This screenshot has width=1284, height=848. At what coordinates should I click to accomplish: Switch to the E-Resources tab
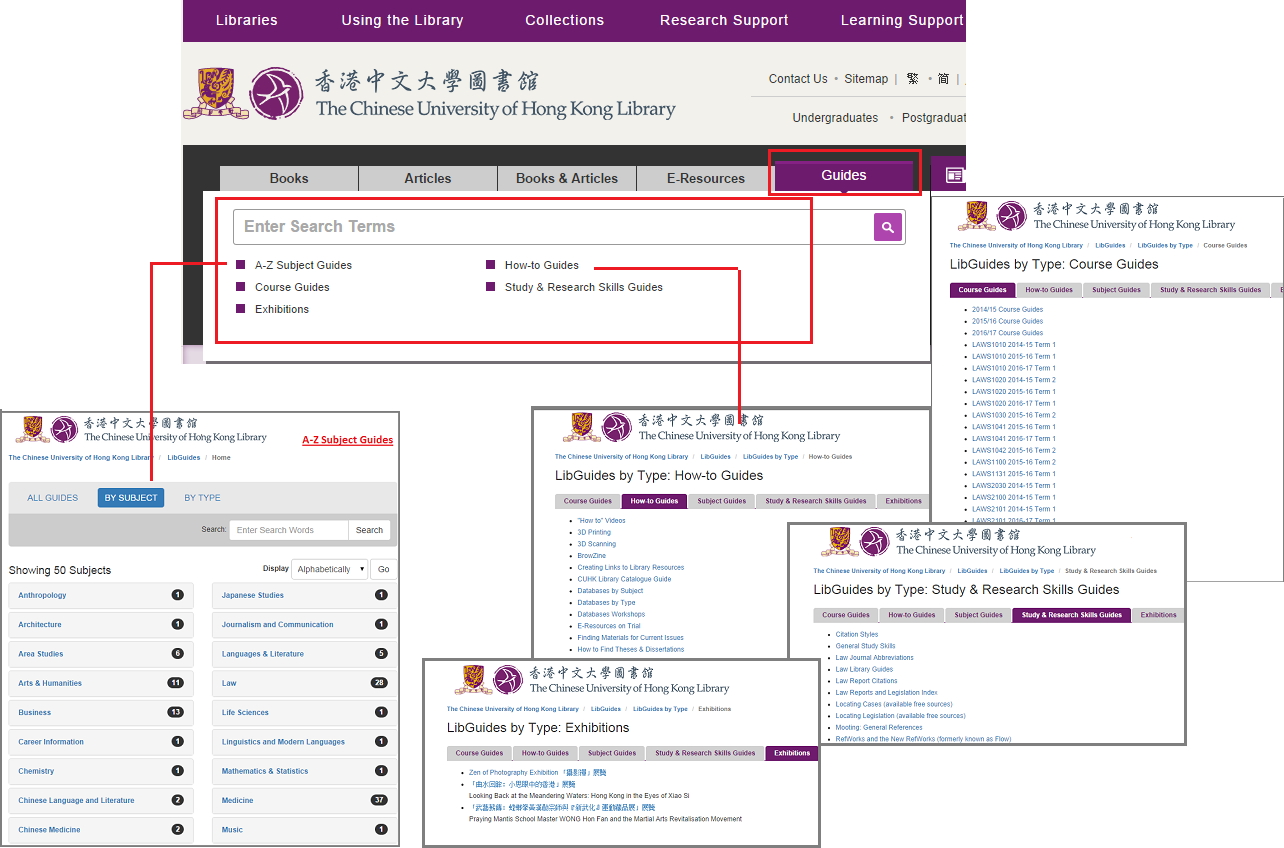[704, 178]
